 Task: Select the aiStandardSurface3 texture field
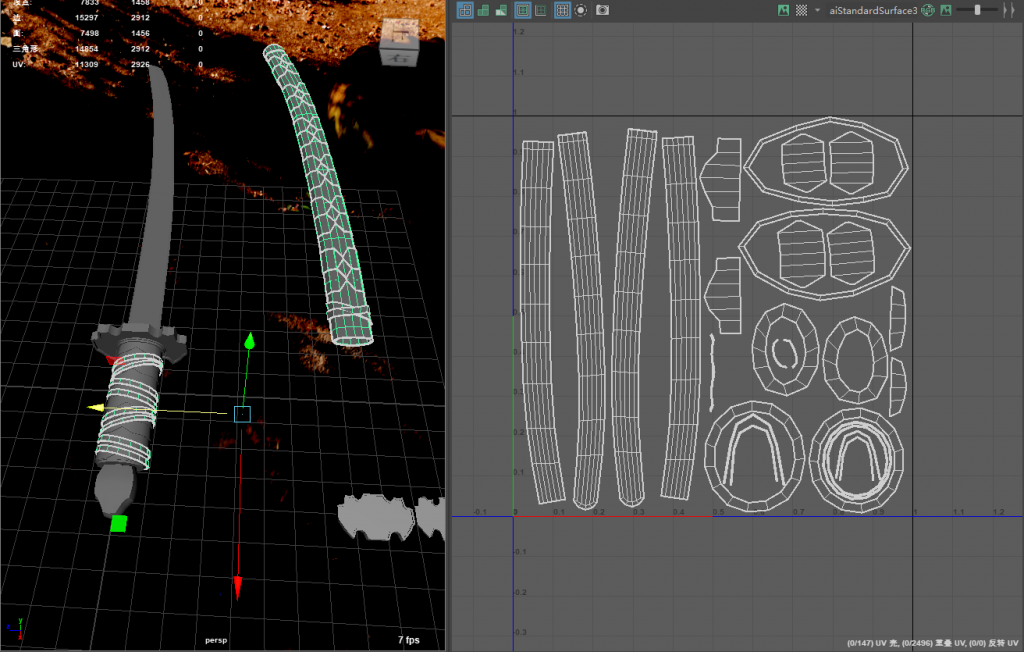pyautogui.click(x=872, y=10)
